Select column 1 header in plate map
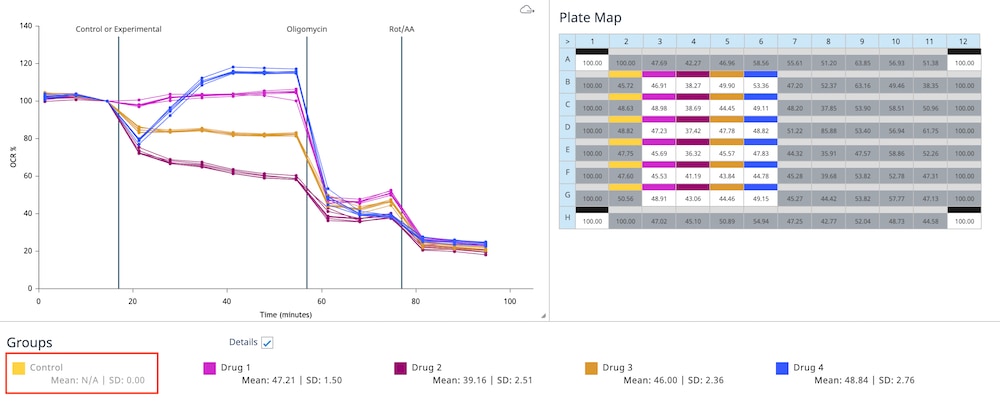Viewport: 1000px width, 413px height. pyautogui.click(x=593, y=41)
